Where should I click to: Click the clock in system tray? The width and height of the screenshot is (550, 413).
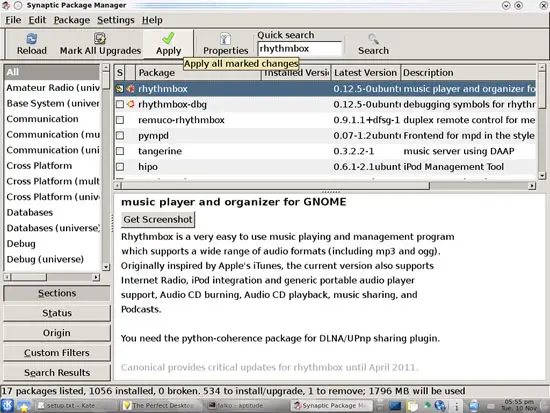click(519, 405)
